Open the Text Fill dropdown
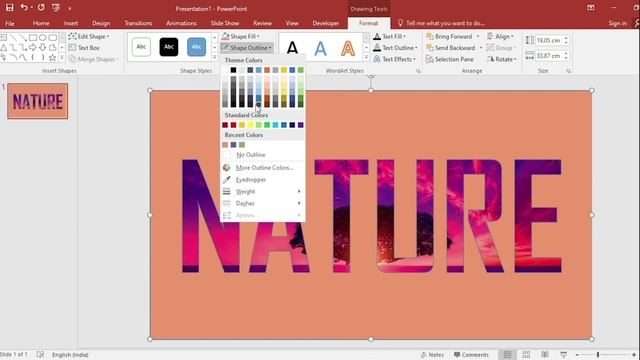 (390, 36)
